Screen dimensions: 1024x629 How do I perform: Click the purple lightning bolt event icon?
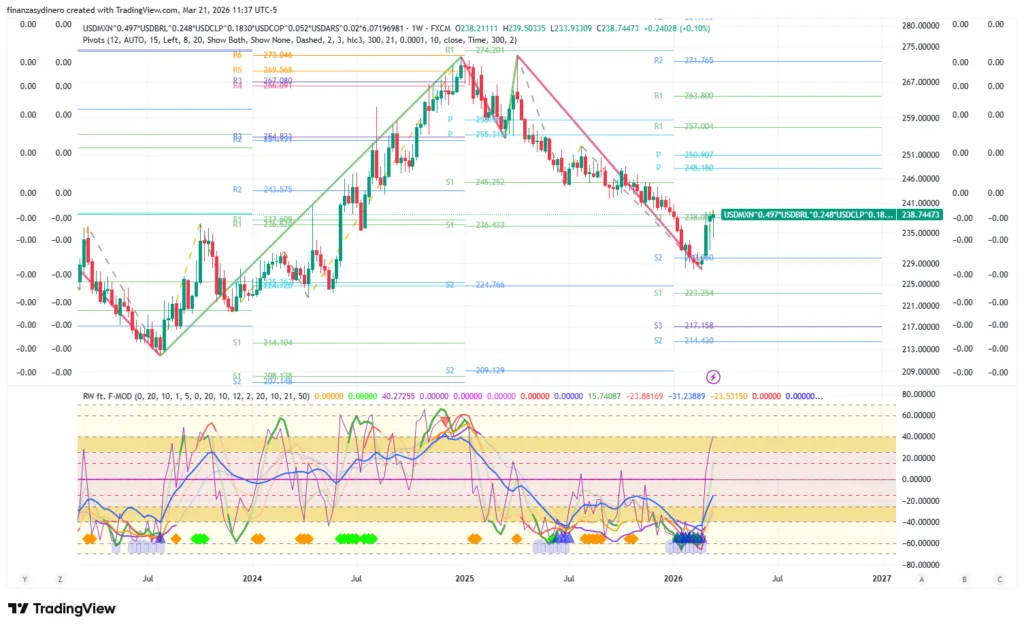[x=713, y=376]
